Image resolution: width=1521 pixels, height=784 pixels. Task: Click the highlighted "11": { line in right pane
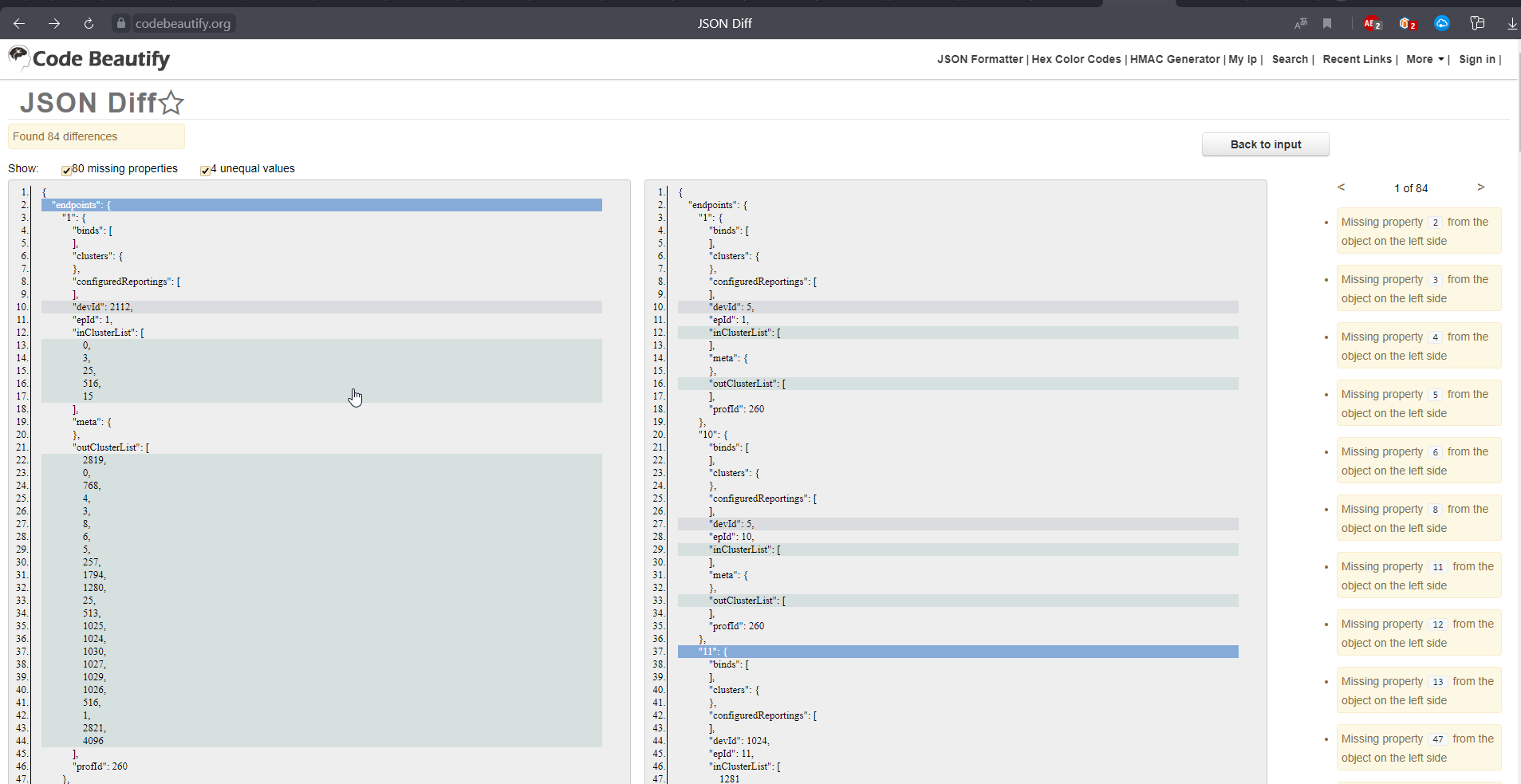[958, 652]
